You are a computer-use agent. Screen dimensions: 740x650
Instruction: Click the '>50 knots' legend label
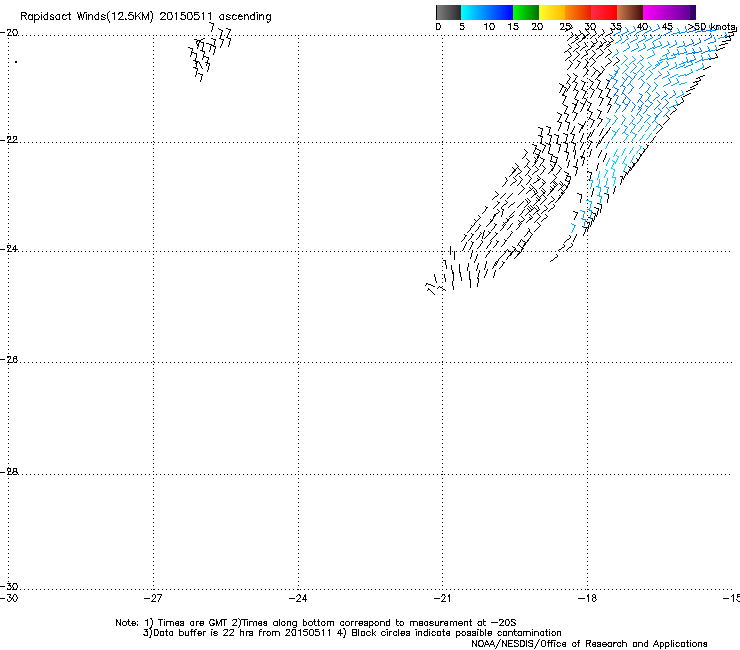(712, 27)
